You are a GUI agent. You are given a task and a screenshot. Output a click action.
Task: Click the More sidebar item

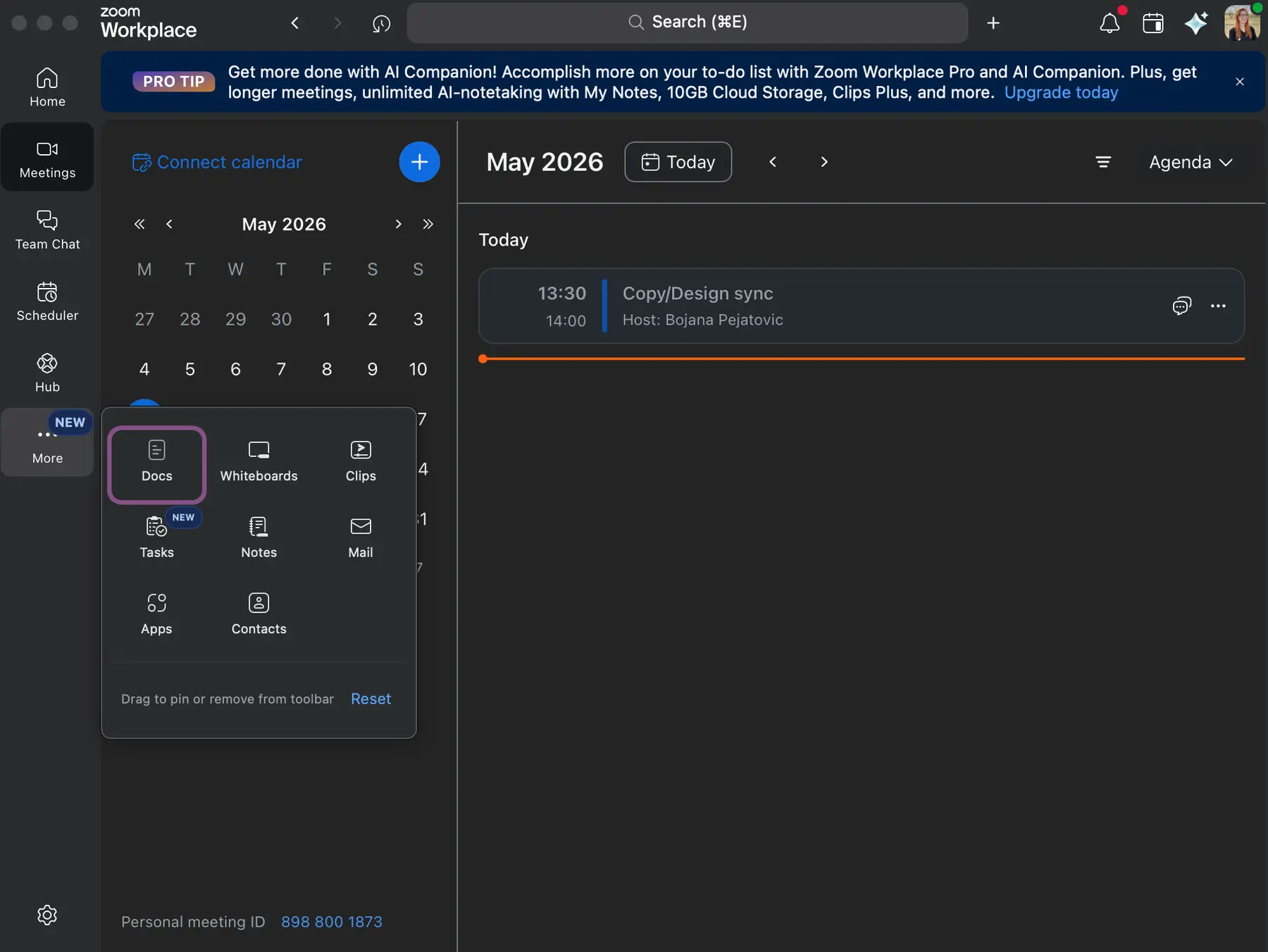47,443
